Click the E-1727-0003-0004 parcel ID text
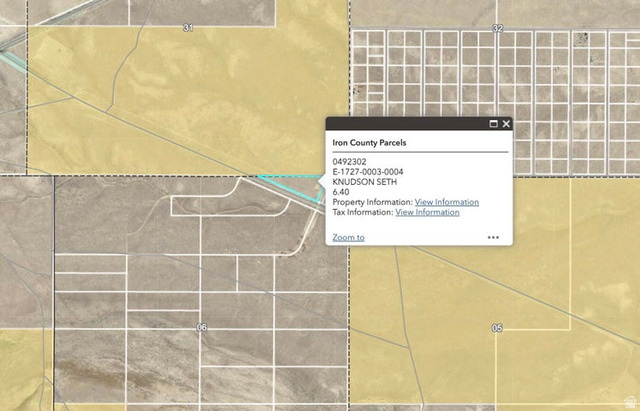The height and width of the screenshot is (411, 640). [x=368, y=172]
